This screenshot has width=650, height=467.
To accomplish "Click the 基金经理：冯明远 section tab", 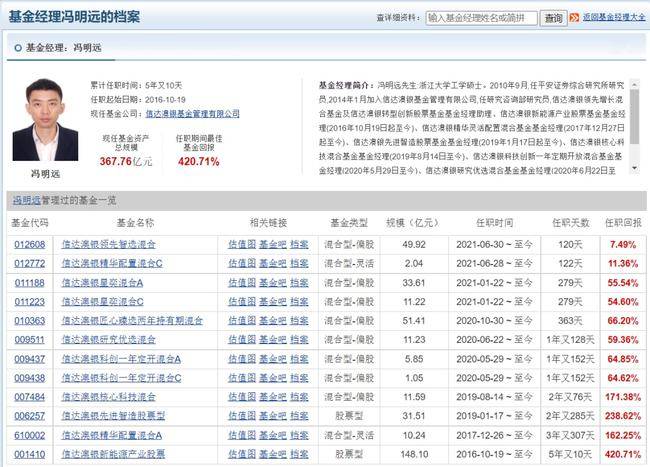I will [x=58, y=48].
